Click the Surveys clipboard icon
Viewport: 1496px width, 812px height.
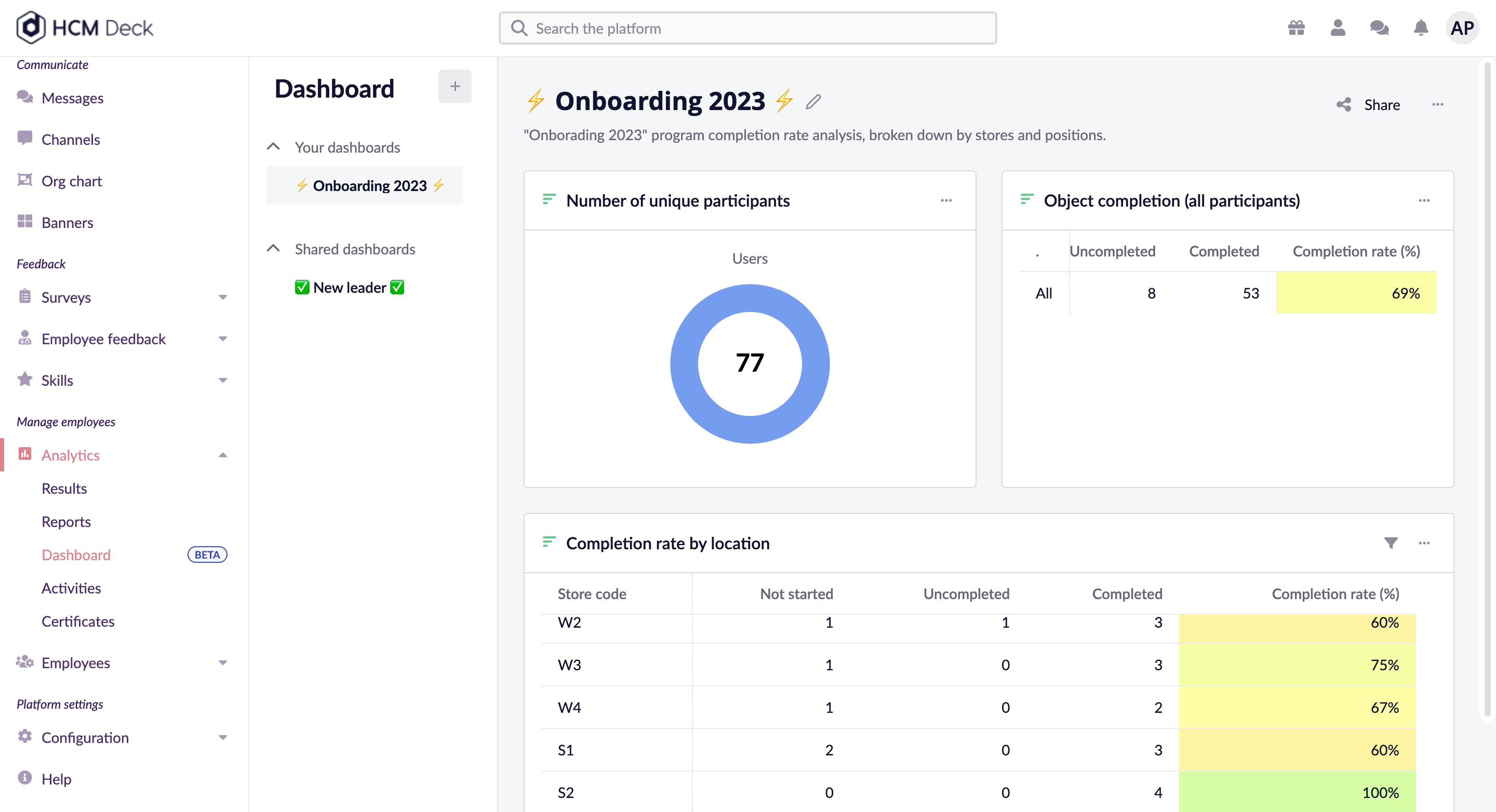pyautogui.click(x=24, y=296)
